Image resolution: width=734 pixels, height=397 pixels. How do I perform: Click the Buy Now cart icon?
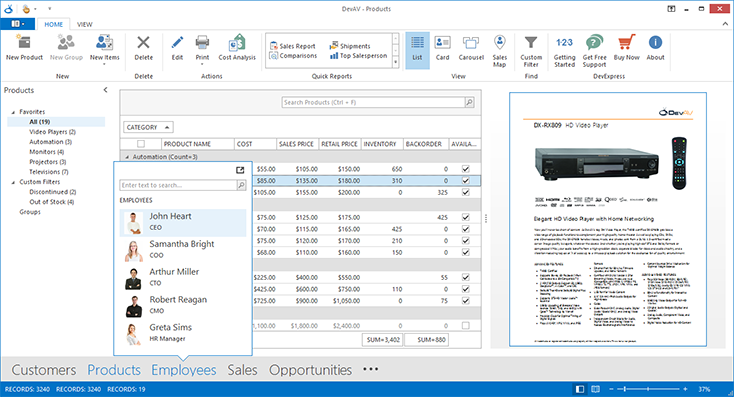coord(626,42)
